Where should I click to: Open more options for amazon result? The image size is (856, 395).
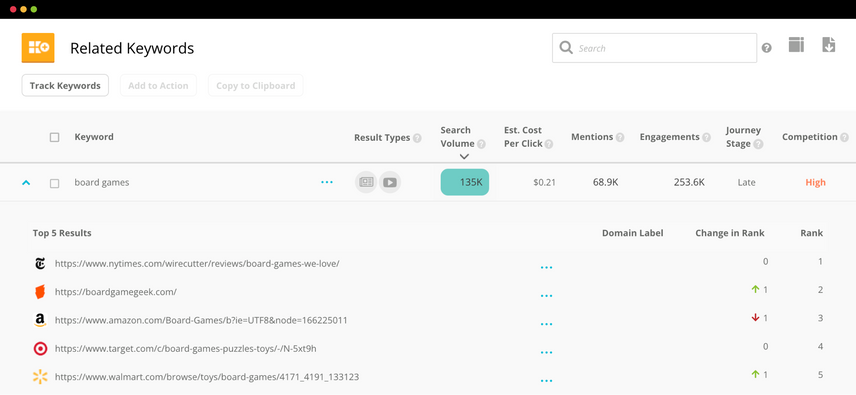coord(546,324)
